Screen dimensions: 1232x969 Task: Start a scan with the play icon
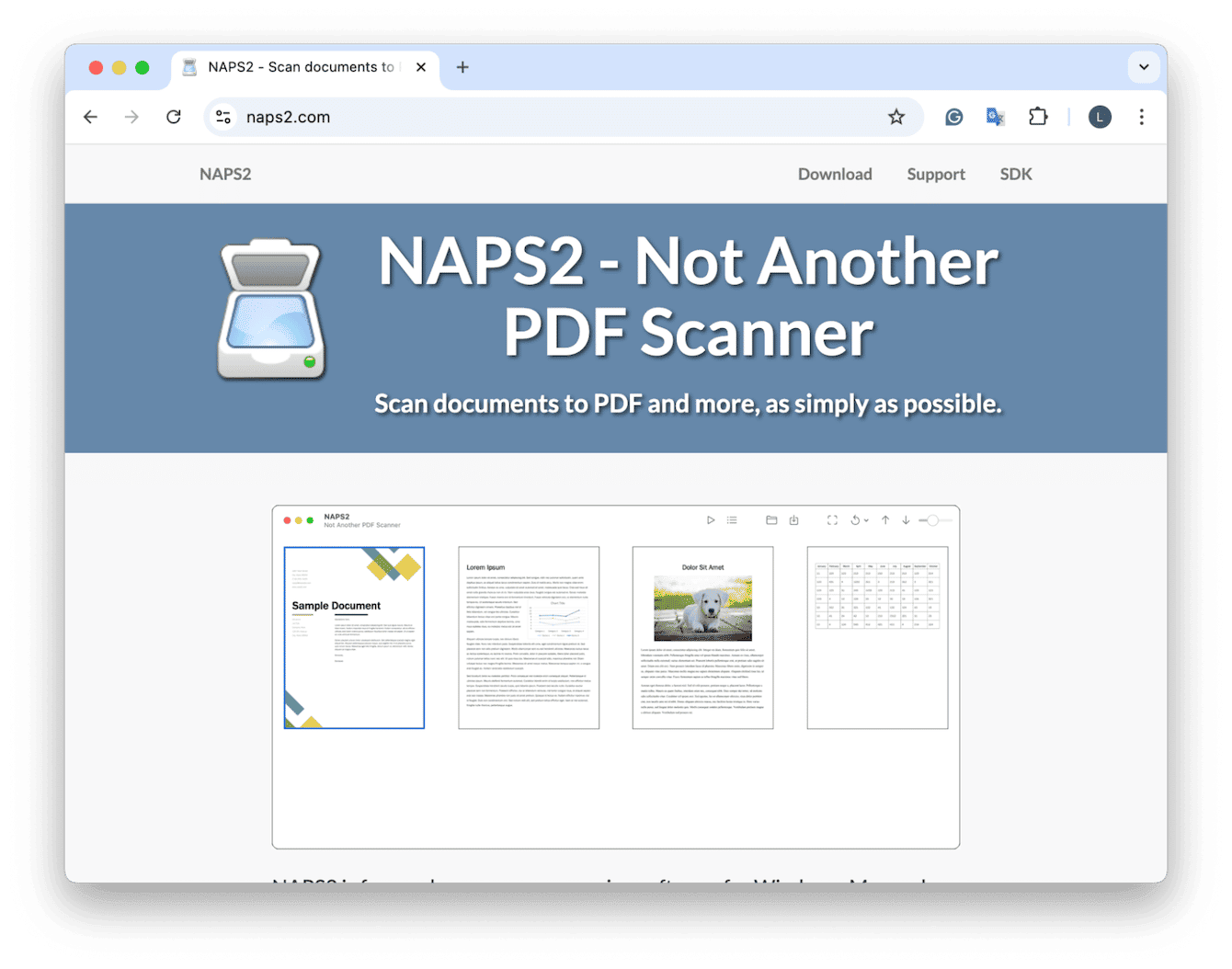[711, 519]
